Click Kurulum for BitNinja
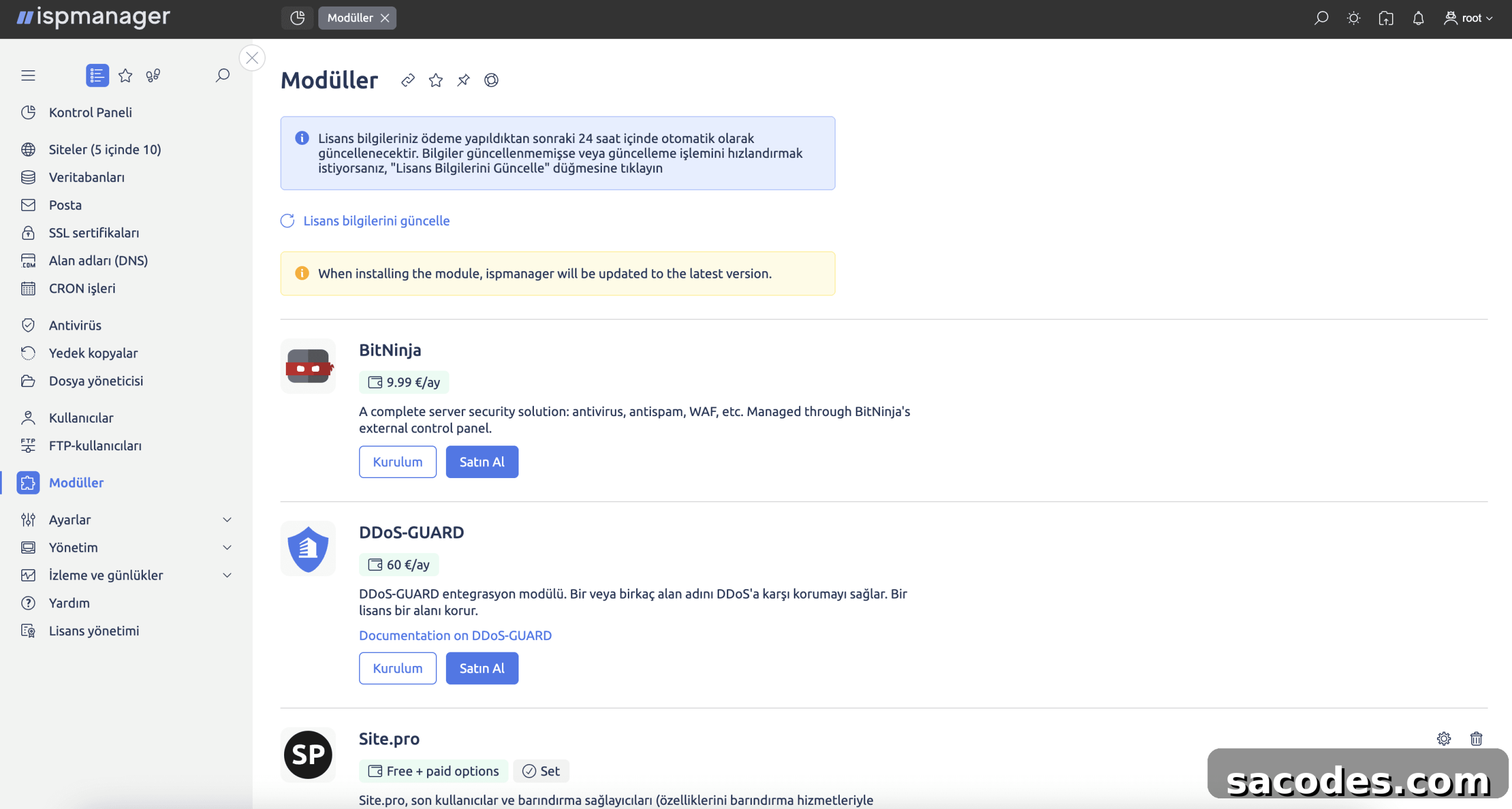The image size is (1512, 809). [x=397, y=462]
